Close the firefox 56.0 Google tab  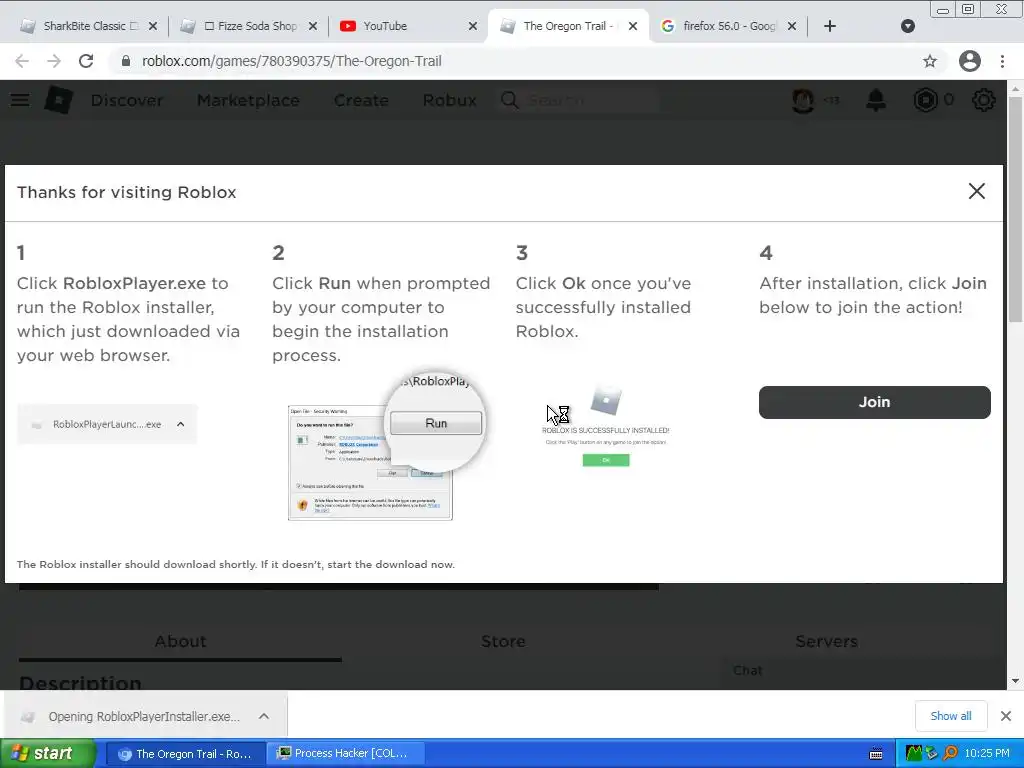792,26
